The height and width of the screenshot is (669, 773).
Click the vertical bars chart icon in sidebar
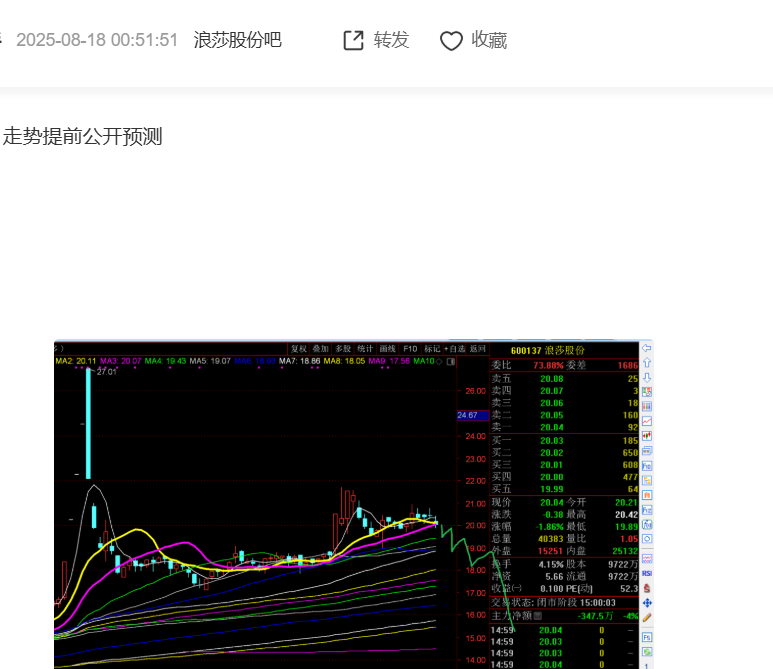click(647, 406)
